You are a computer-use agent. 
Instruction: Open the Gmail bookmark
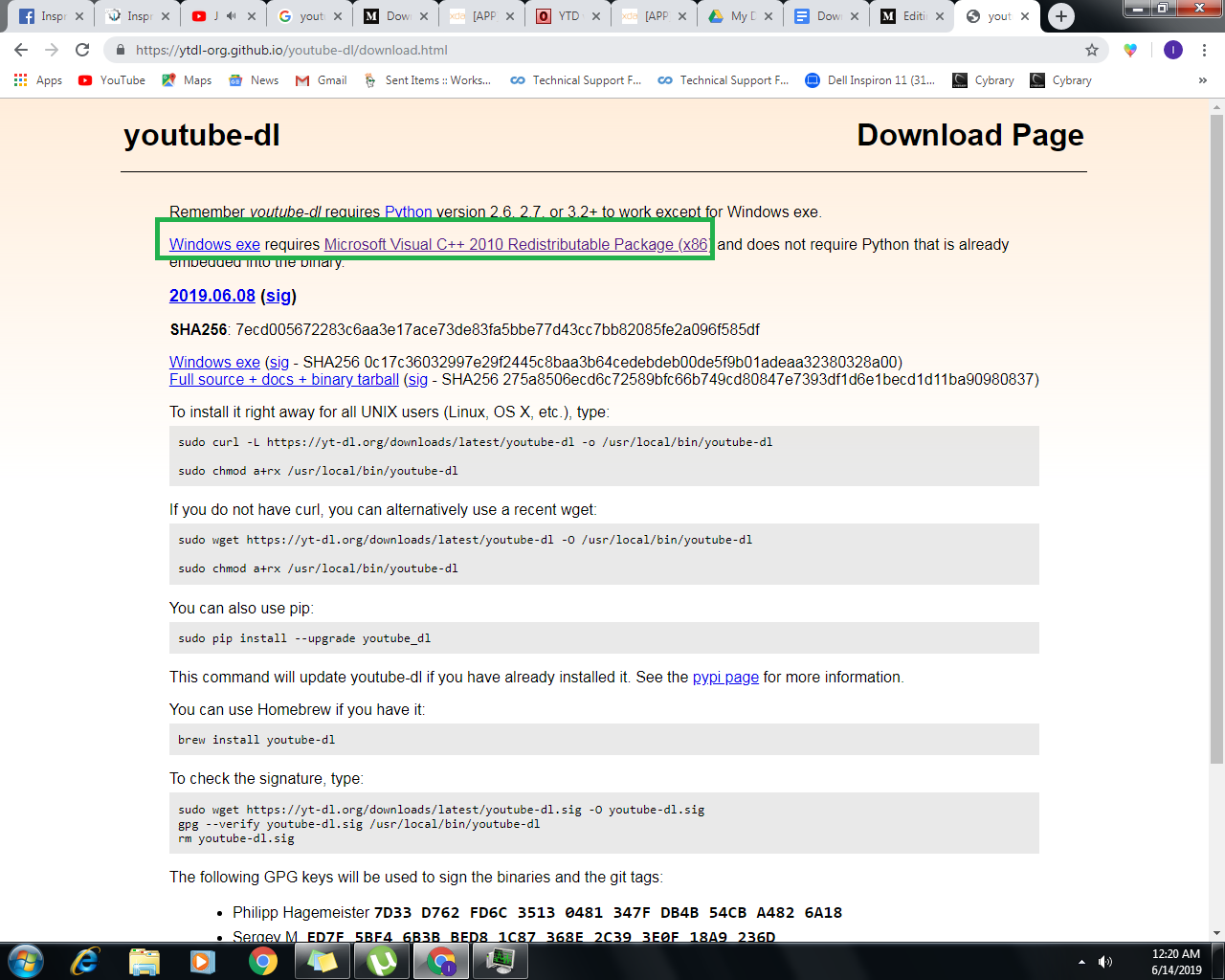(x=322, y=80)
